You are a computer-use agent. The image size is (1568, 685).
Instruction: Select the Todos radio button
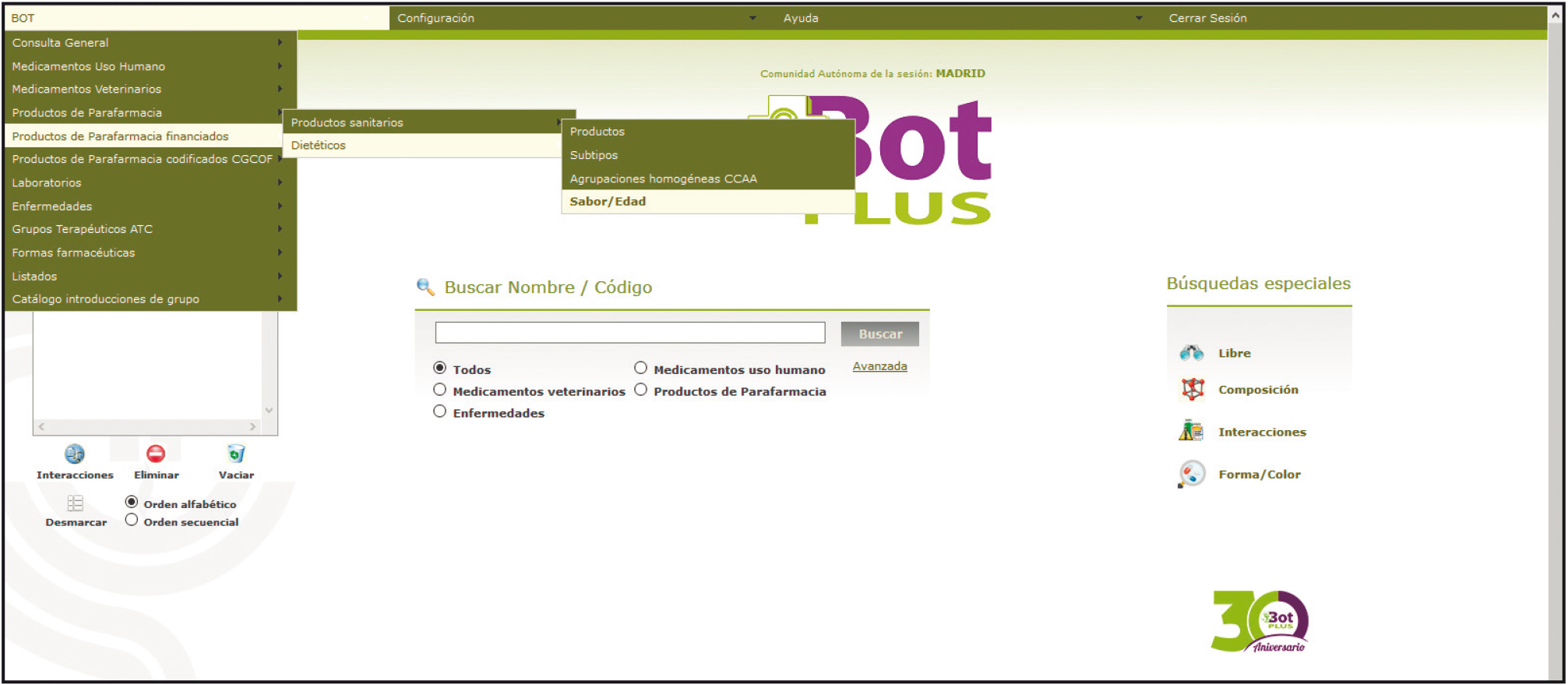440,368
